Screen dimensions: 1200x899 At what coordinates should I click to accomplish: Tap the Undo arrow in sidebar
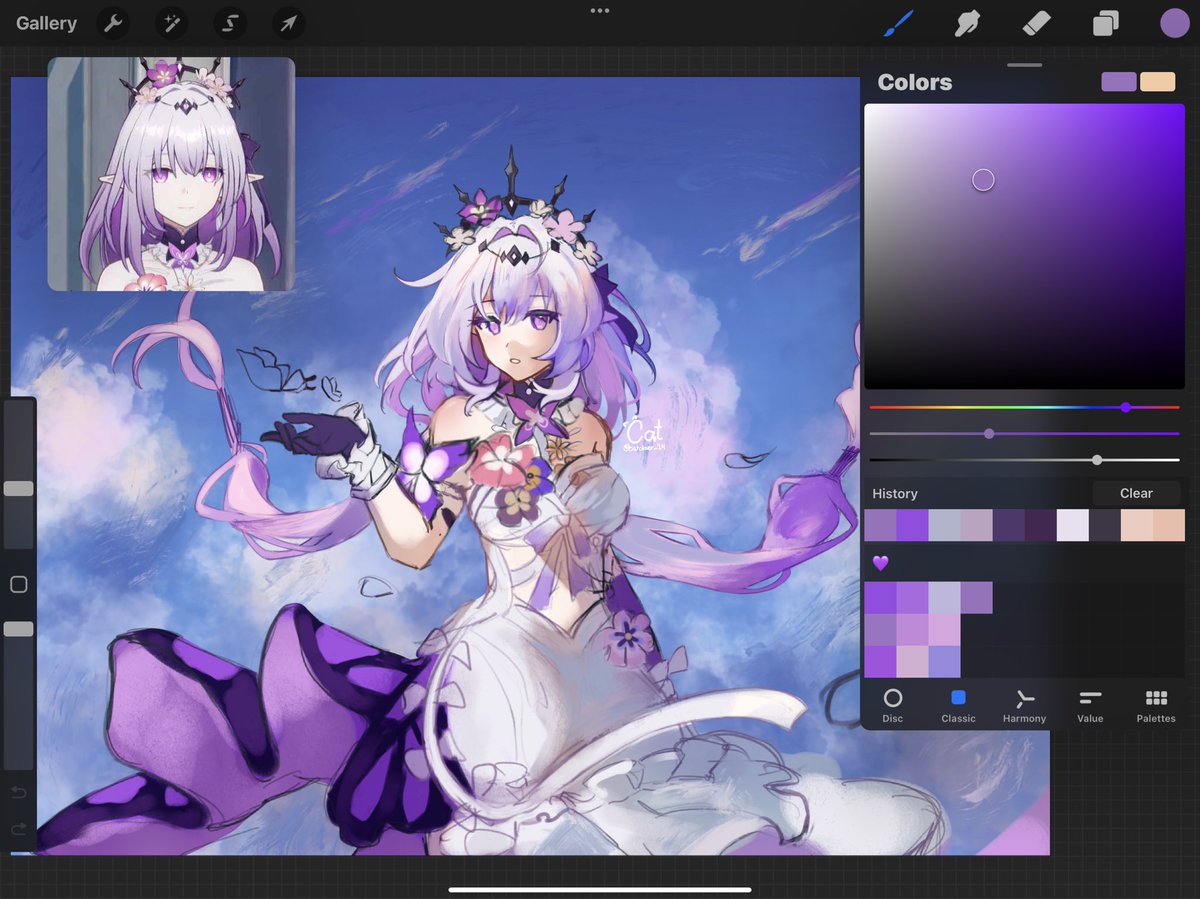(x=18, y=793)
